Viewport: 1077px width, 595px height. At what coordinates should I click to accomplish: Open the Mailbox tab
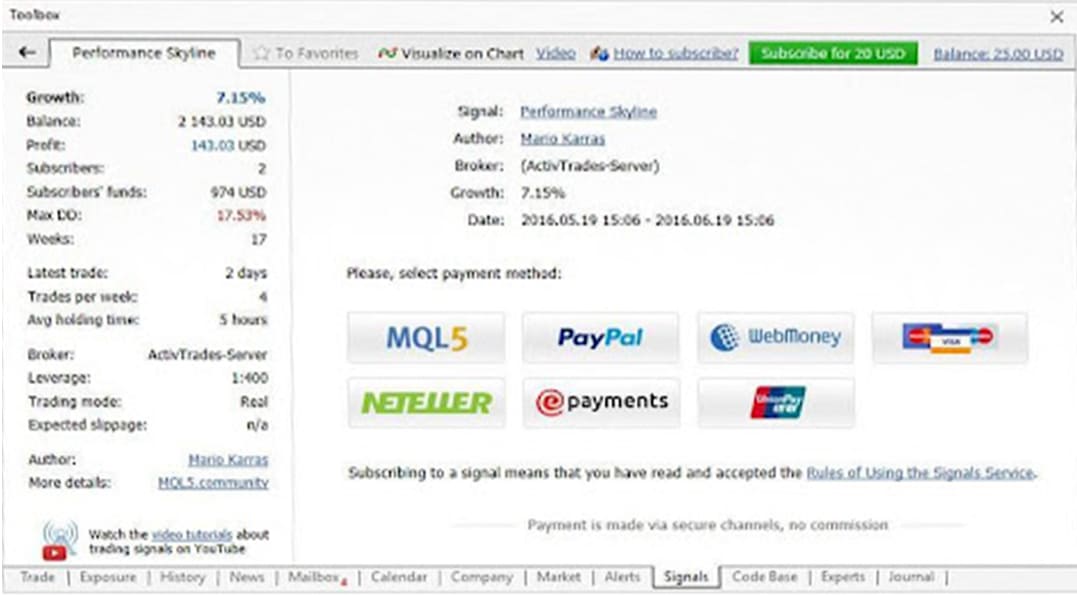(x=315, y=576)
